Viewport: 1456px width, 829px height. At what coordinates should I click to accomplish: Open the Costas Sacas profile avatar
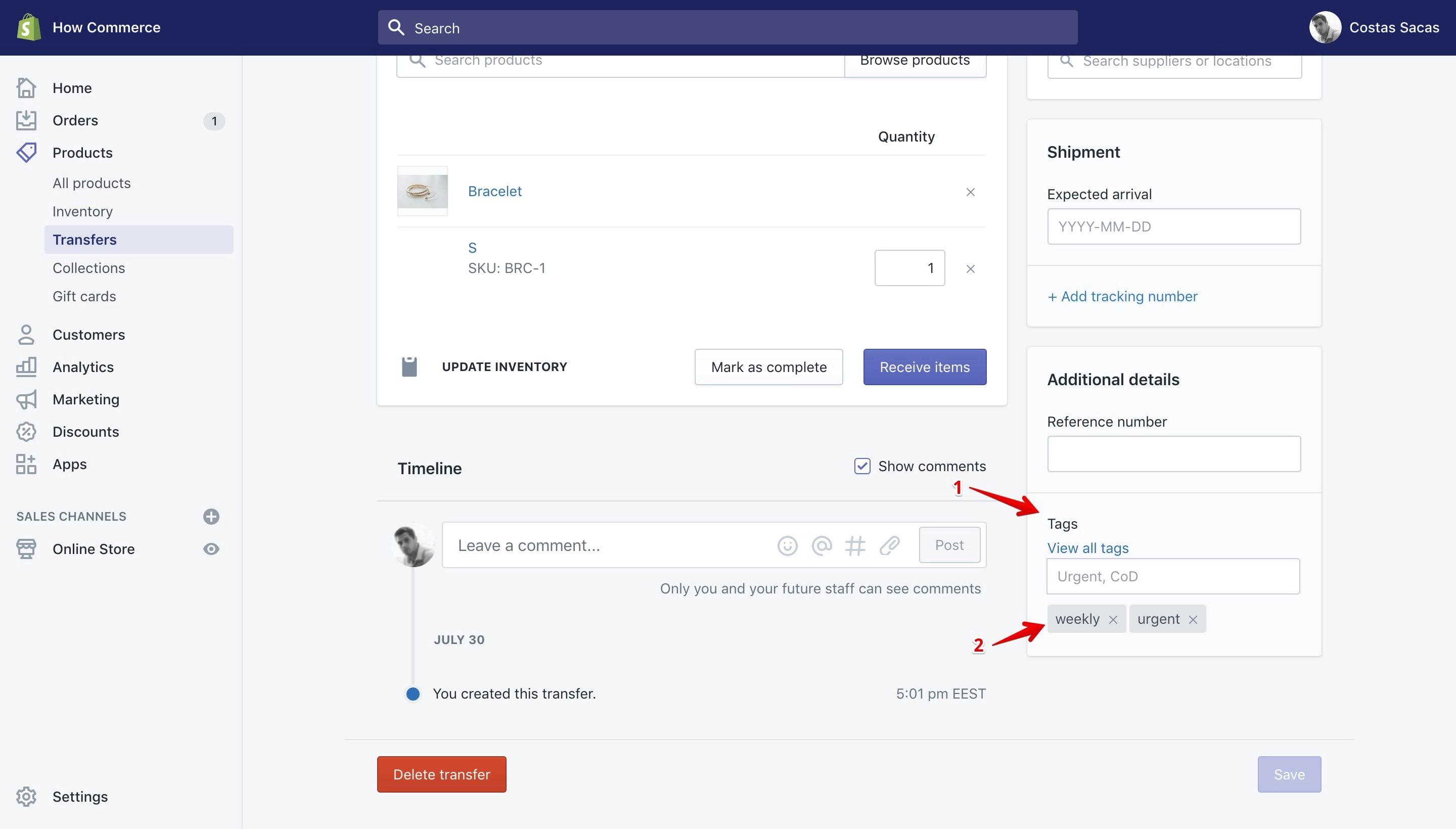click(x=1325, y=27)
